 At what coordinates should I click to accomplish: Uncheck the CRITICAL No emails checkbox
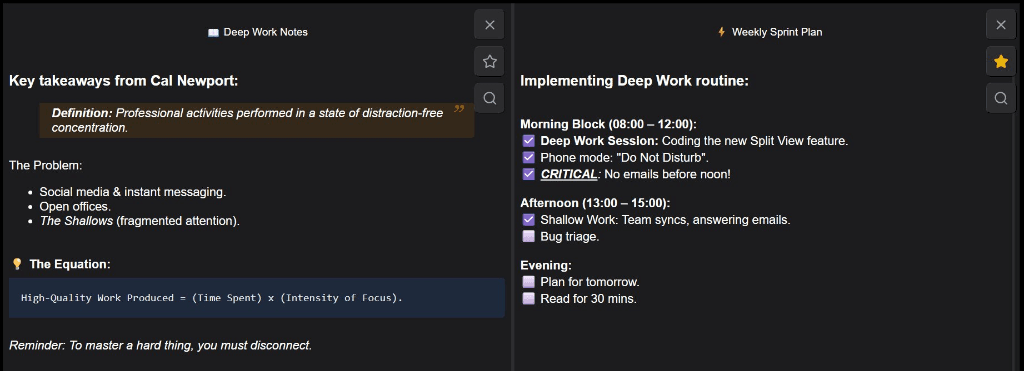point(529,174)
